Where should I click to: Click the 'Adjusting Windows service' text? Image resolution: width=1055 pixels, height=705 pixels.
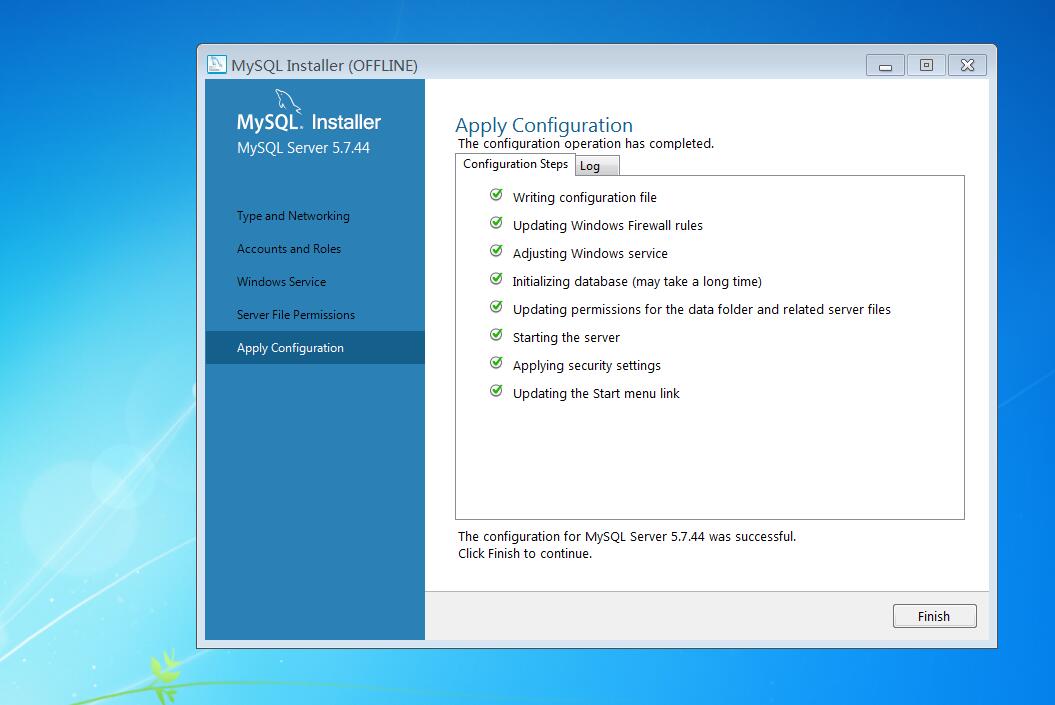[x=590, y=254]
